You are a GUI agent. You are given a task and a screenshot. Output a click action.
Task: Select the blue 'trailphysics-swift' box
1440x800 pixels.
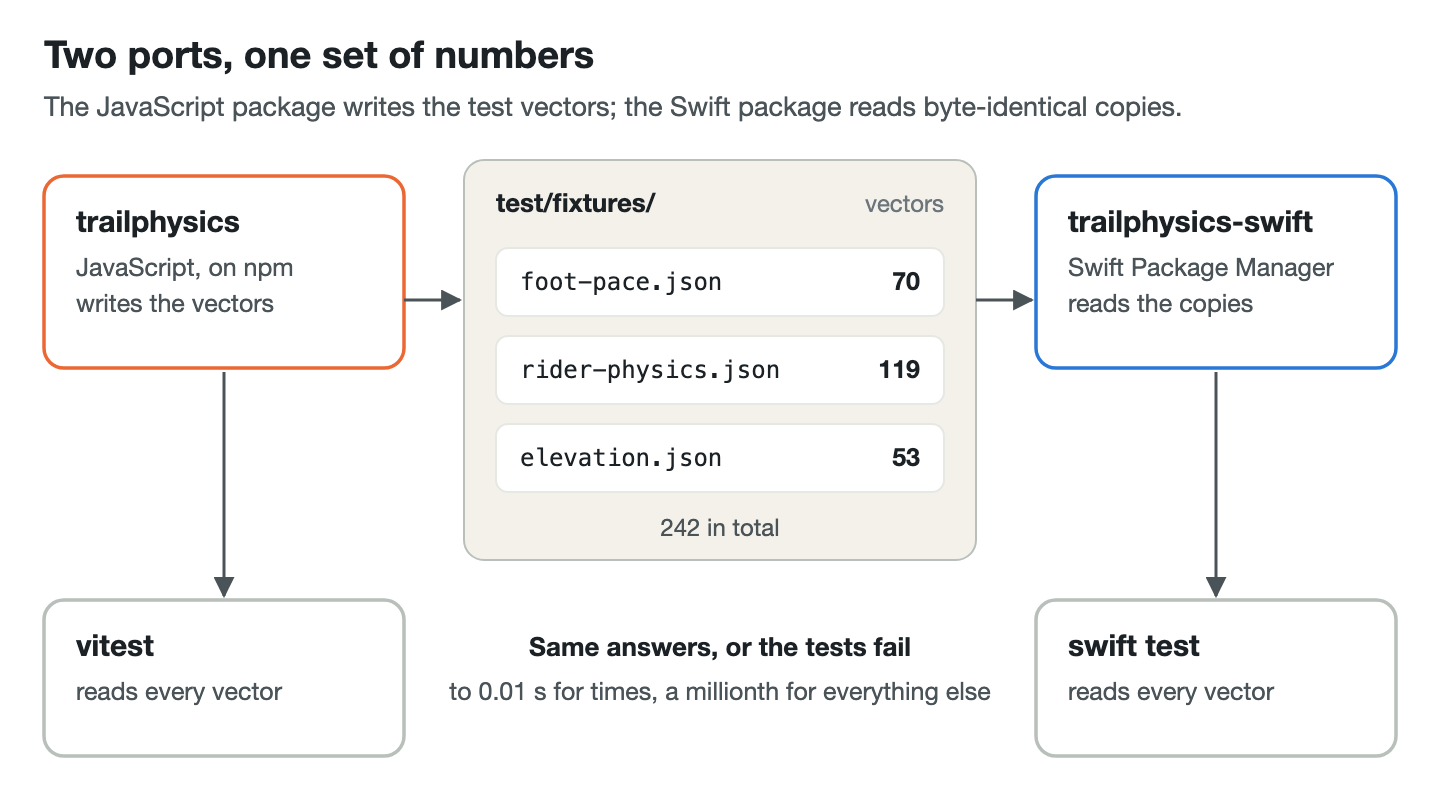pyautogui.click(x=1215, y=272)
